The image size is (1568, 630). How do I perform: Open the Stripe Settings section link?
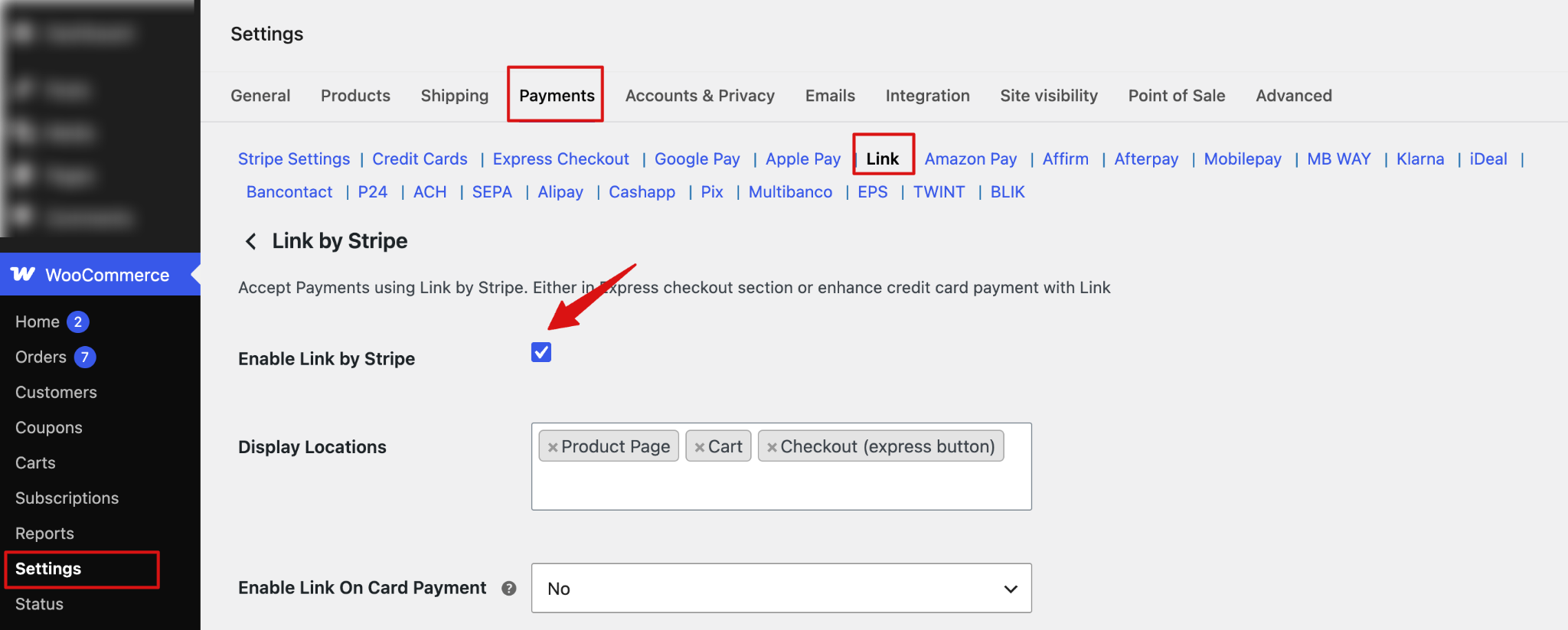click(x=294, y=159)
